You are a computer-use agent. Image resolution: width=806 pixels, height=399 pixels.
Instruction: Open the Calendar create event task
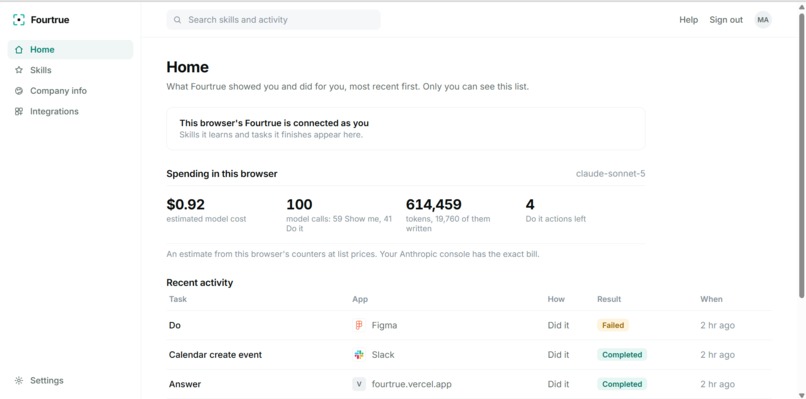469,355
